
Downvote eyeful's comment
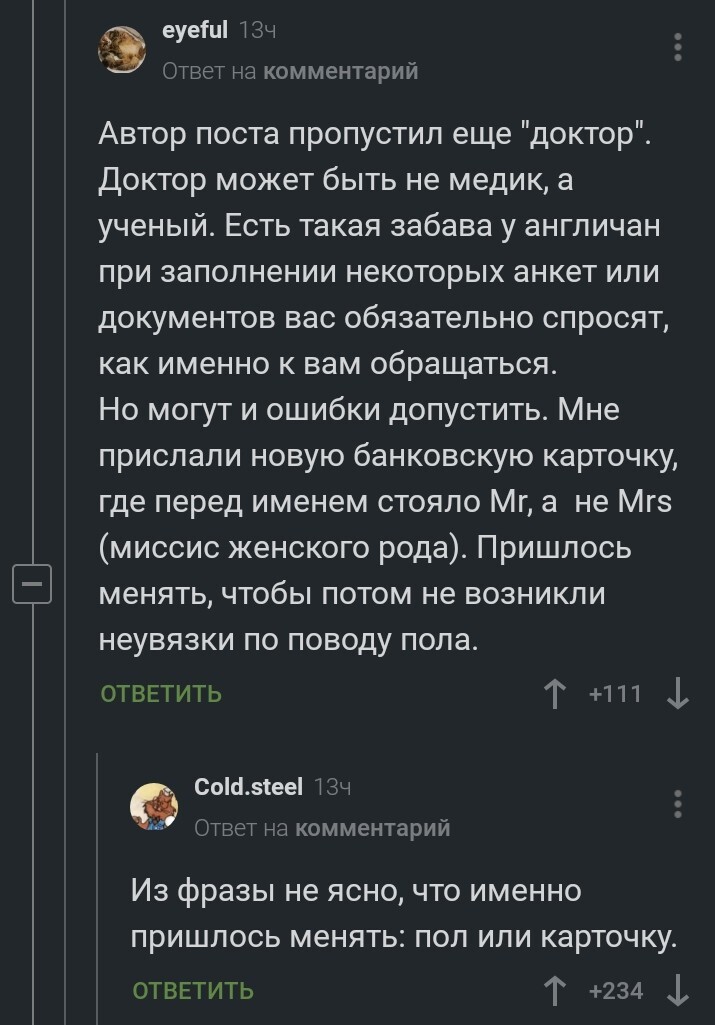pyautogui.click(x=677, y=693)
